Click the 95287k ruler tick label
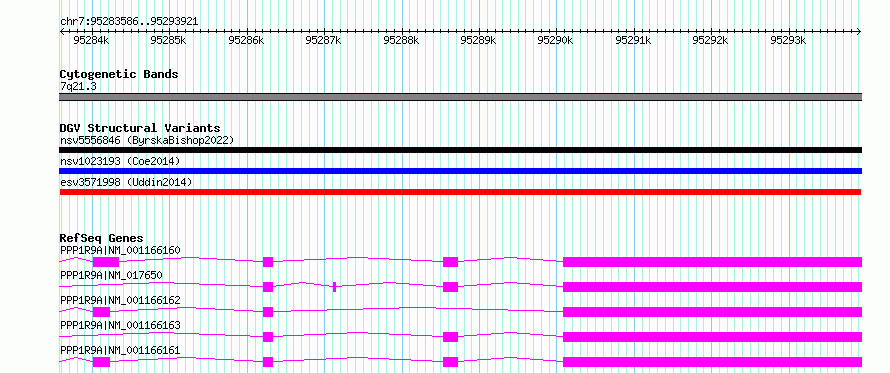The height and width of the screenshot is (373, 890). [x=323, y=40]
